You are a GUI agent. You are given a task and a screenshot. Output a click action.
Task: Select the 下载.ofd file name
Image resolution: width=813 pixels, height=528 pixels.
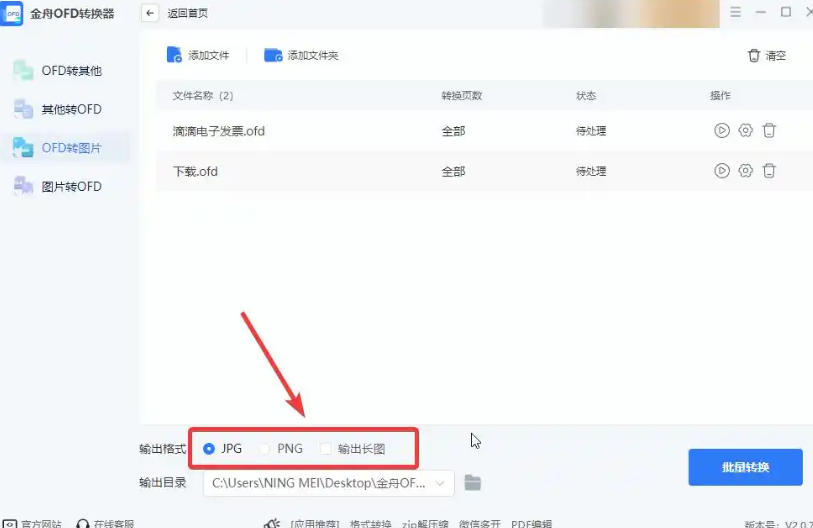195,172
